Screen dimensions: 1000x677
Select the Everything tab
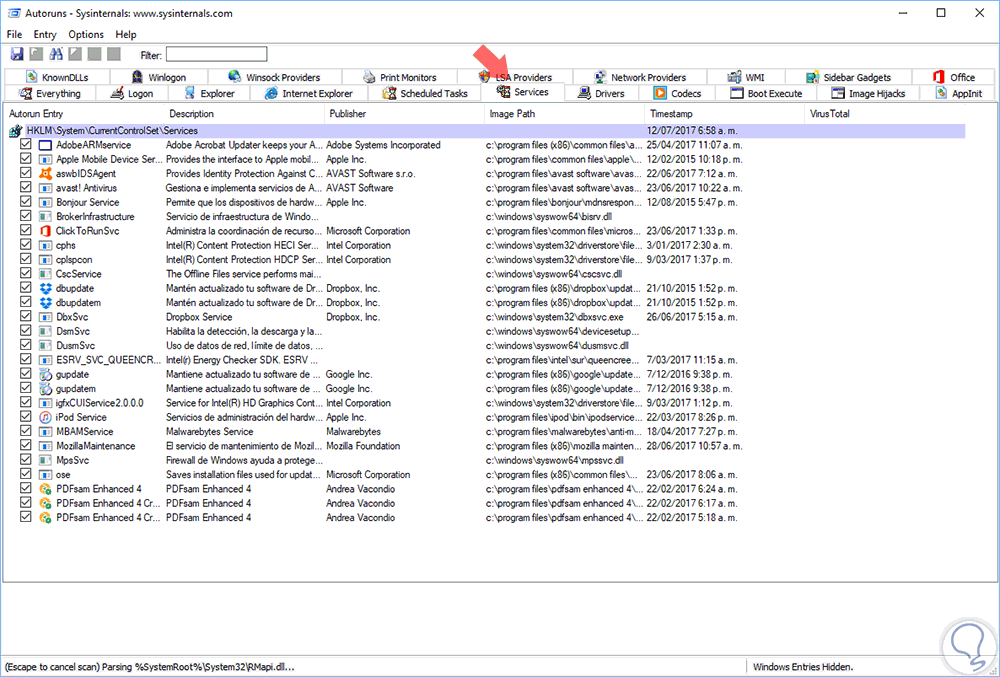point(50,93)
